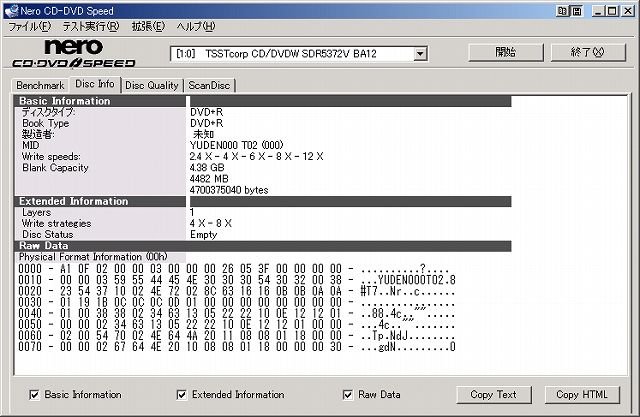Click the MID value YUDEN000 T02 (000)
Screen dimensions: 640x417
236,145
